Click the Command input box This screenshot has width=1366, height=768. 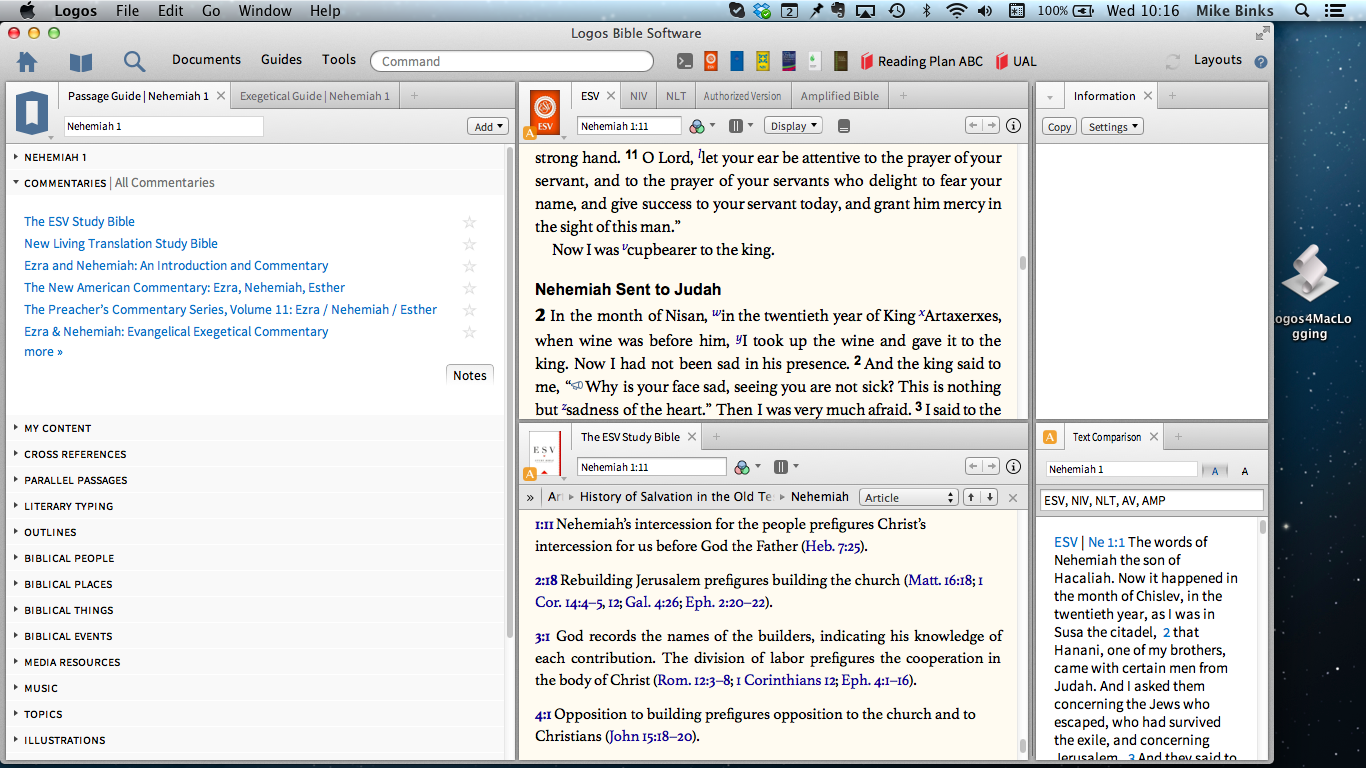pyautogui.click(x=511, y=61)
